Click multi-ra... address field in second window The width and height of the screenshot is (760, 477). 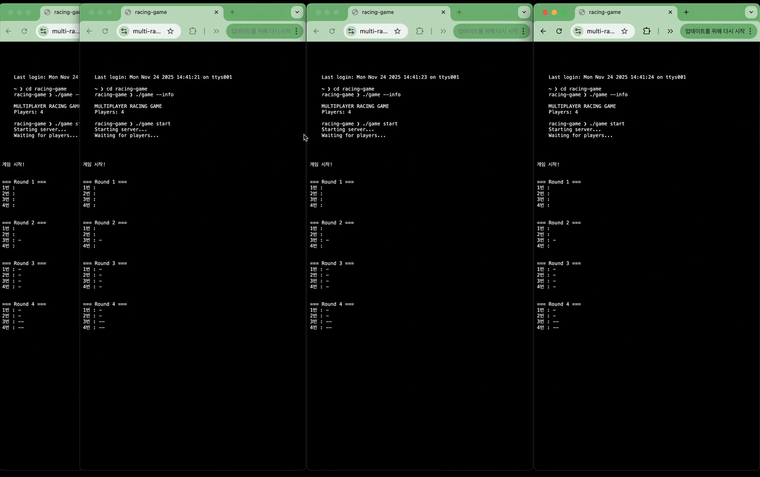148,31
